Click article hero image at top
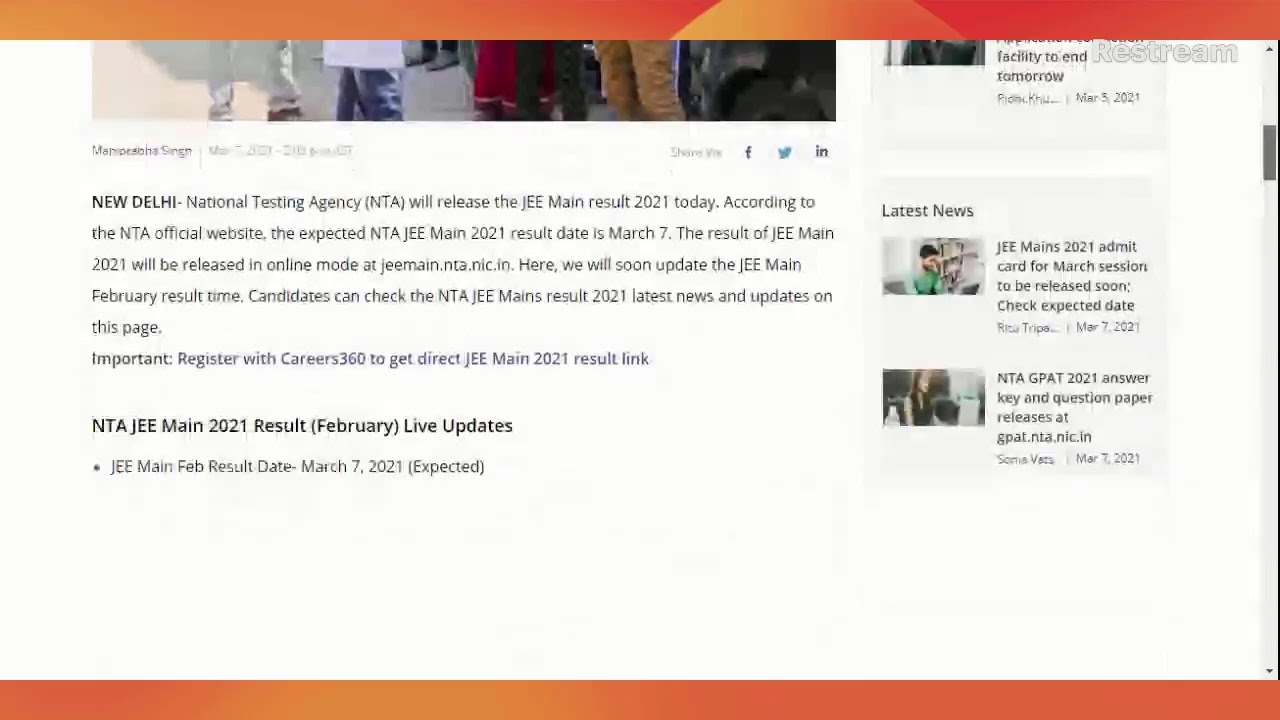 pyautogui.click(x=464, y=80)
